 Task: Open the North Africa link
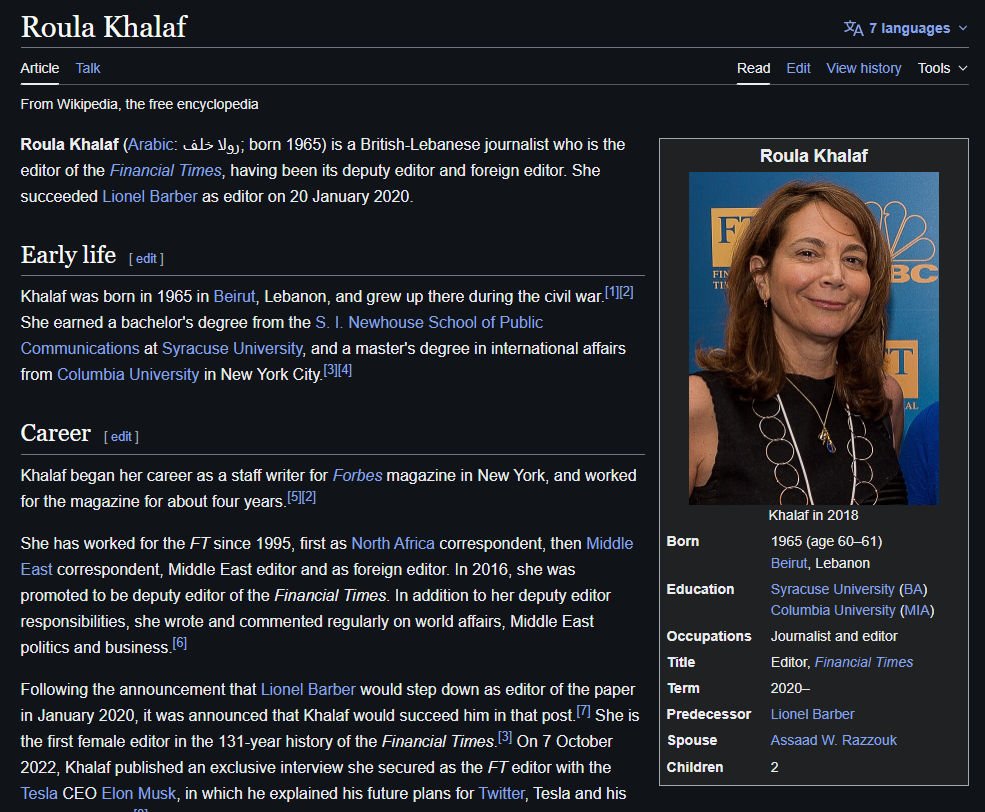393,543
